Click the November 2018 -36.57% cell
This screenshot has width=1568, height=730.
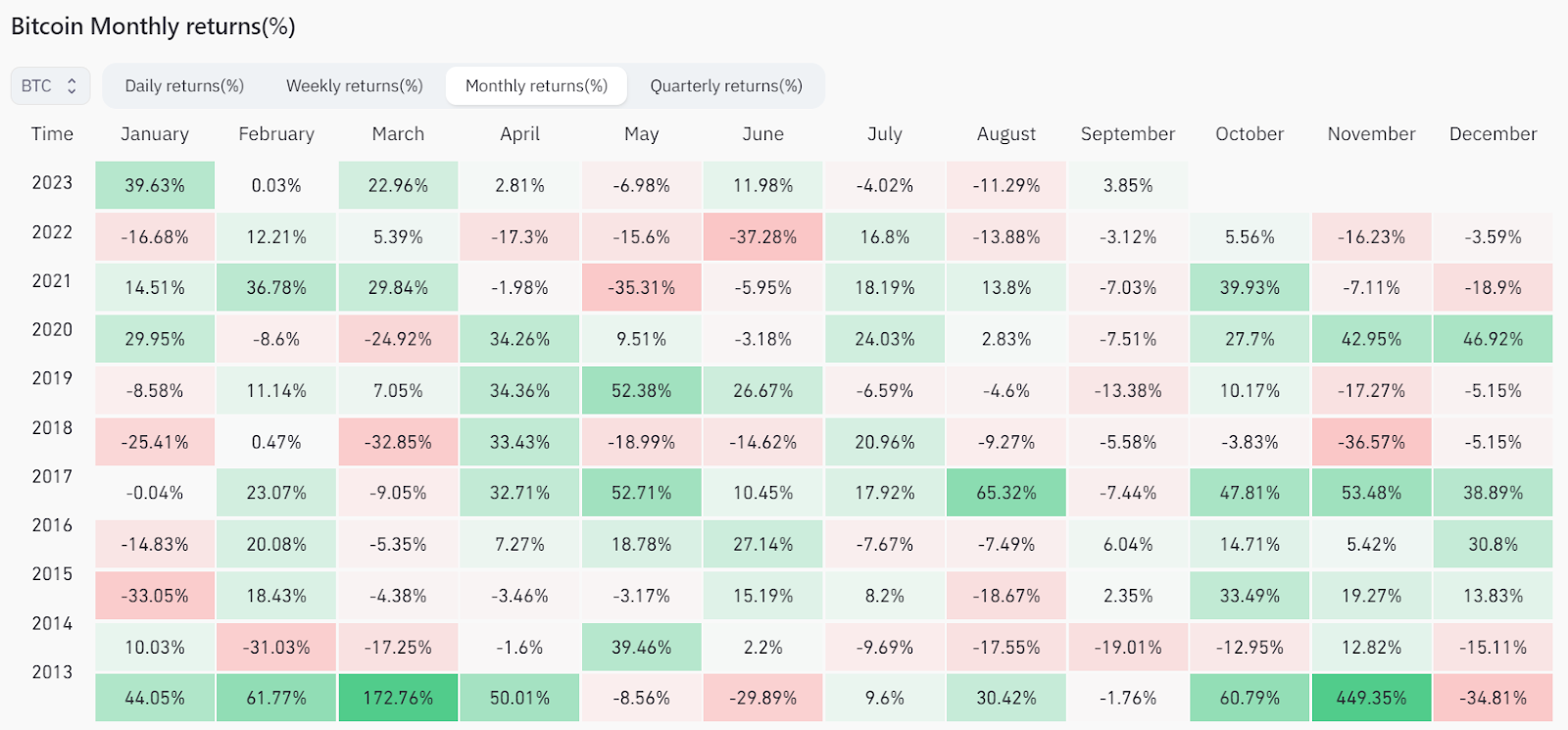click(x=1371, y=442)
